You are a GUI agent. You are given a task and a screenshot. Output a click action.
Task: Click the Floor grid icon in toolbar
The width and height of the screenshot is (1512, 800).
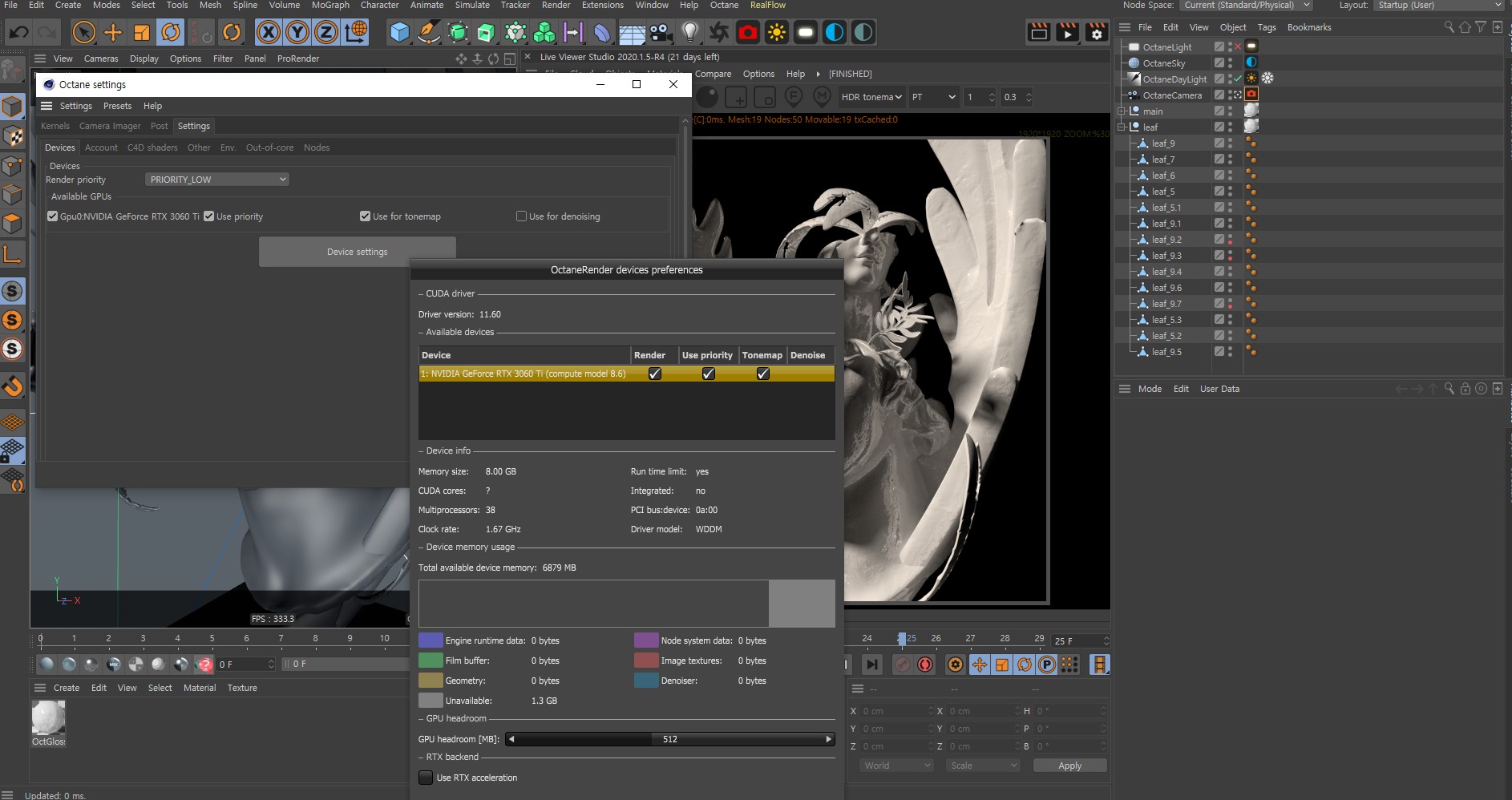click(632, 32)
